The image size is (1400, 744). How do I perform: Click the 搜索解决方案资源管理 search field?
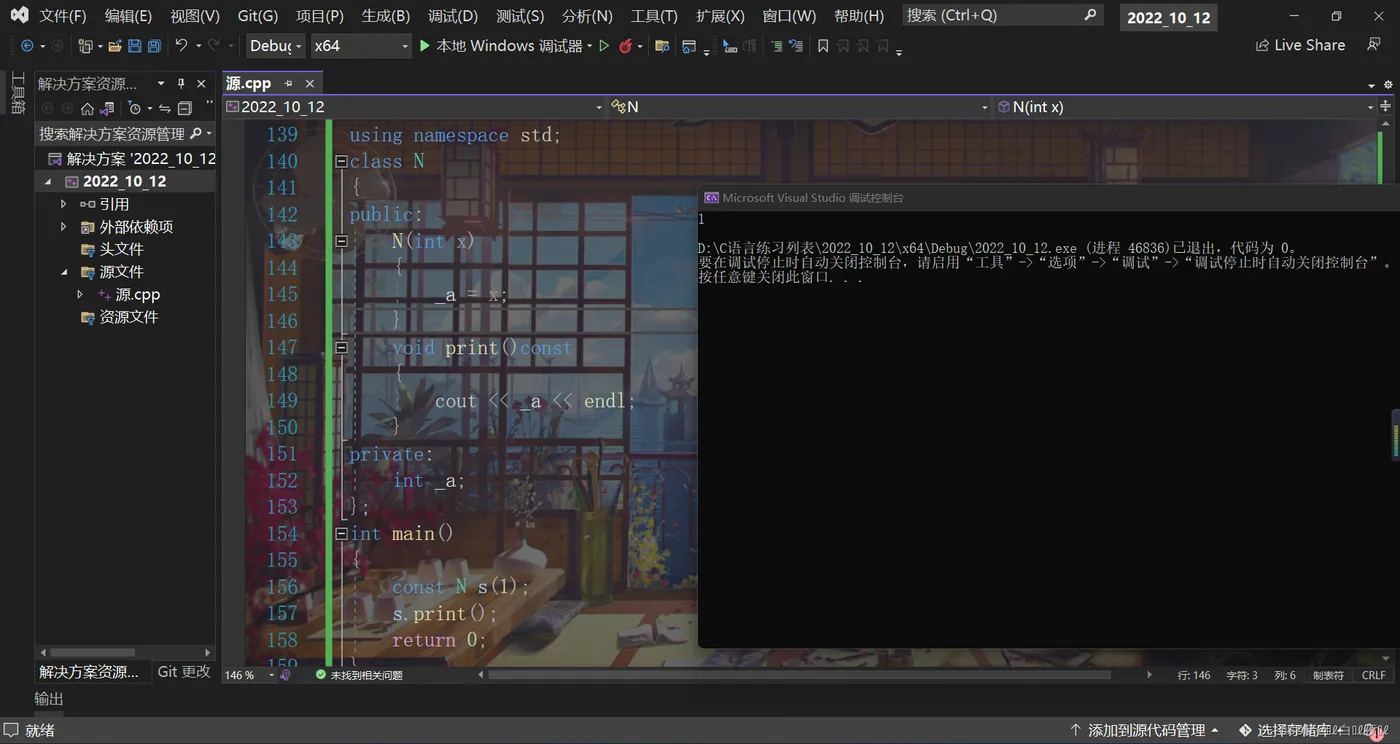pos(124,133)
